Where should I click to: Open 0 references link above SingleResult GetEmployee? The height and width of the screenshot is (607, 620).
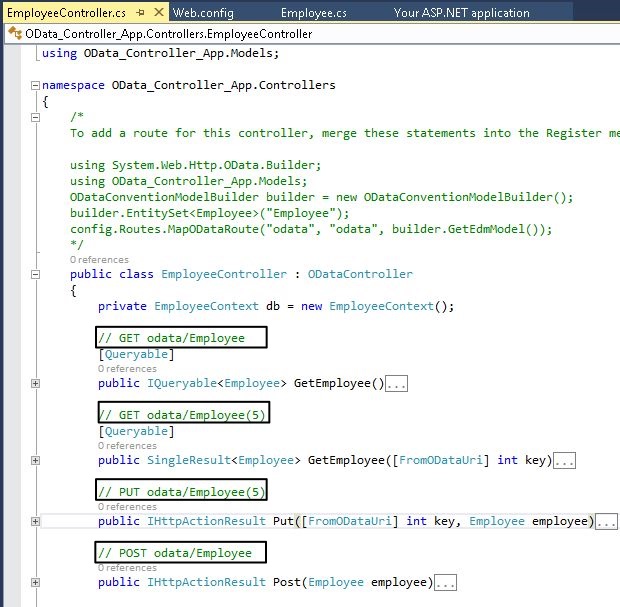[x=127, y=446]
